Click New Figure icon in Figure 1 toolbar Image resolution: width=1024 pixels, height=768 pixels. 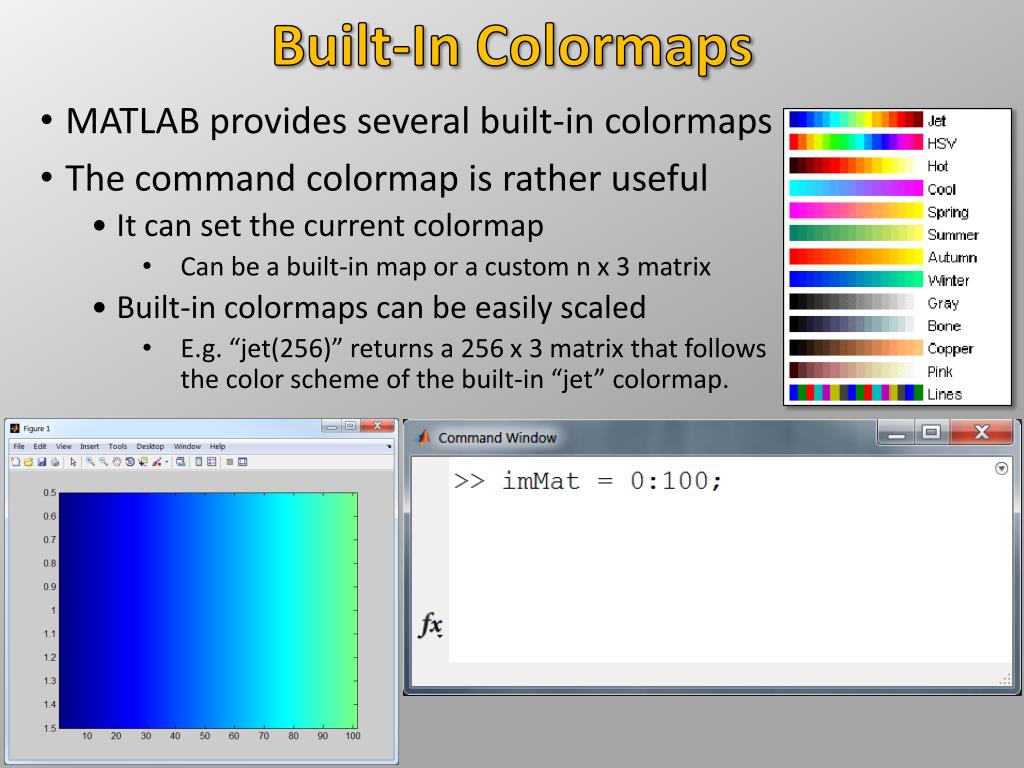tap(16, 462)
